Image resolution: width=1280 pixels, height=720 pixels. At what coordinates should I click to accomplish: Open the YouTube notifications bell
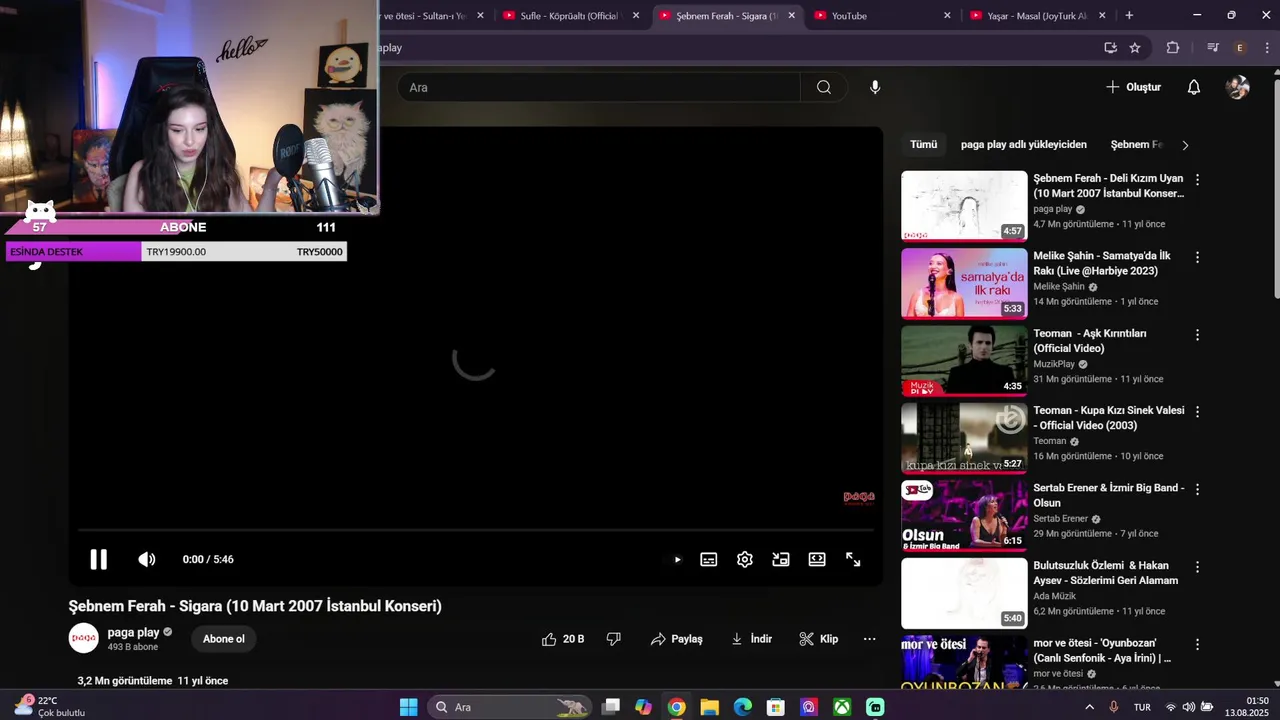[x=1193, y=87]
